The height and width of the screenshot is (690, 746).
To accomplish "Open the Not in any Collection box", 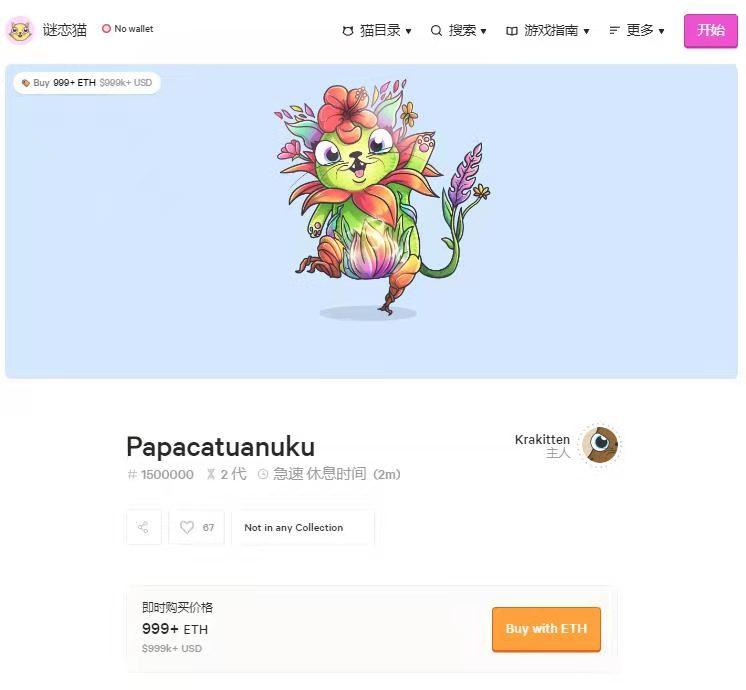I will click(x=303, y=527).
